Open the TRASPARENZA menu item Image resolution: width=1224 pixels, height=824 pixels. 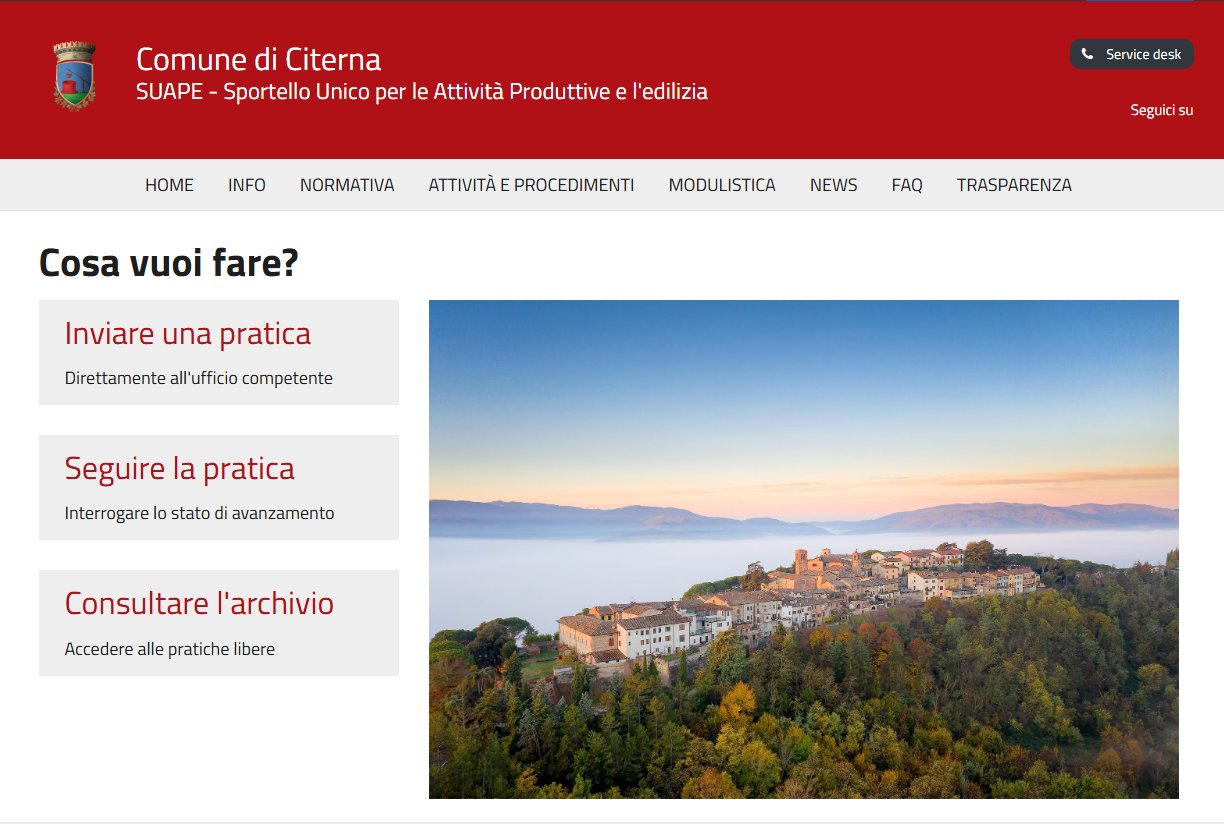[1014, 185]
